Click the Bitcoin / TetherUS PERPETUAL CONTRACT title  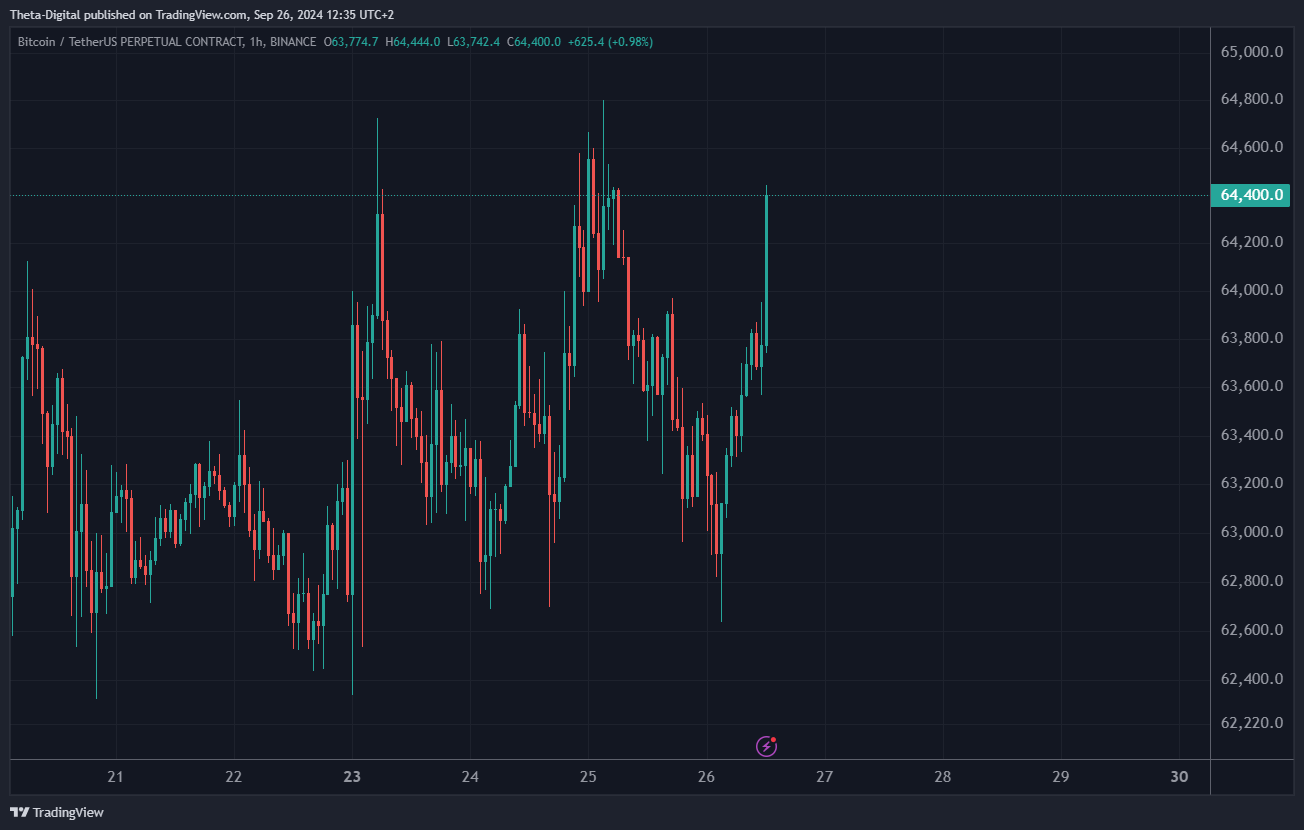point(130,42)
